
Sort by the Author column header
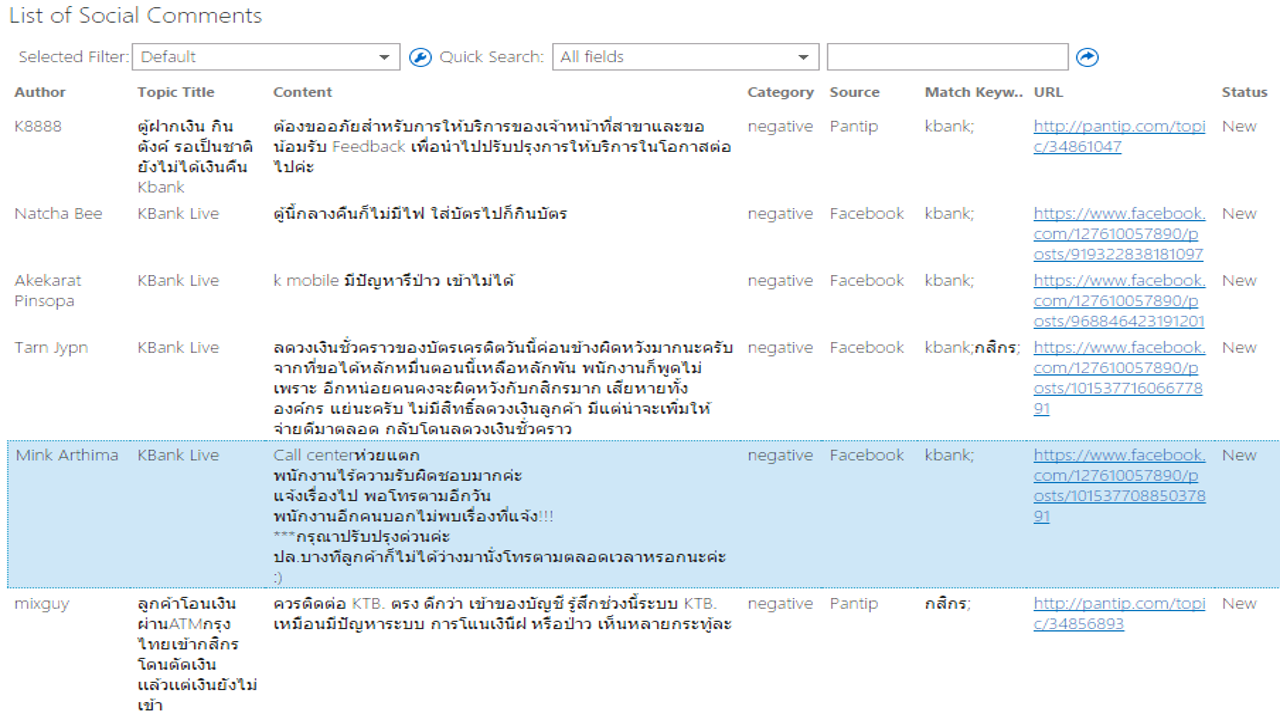40,92
